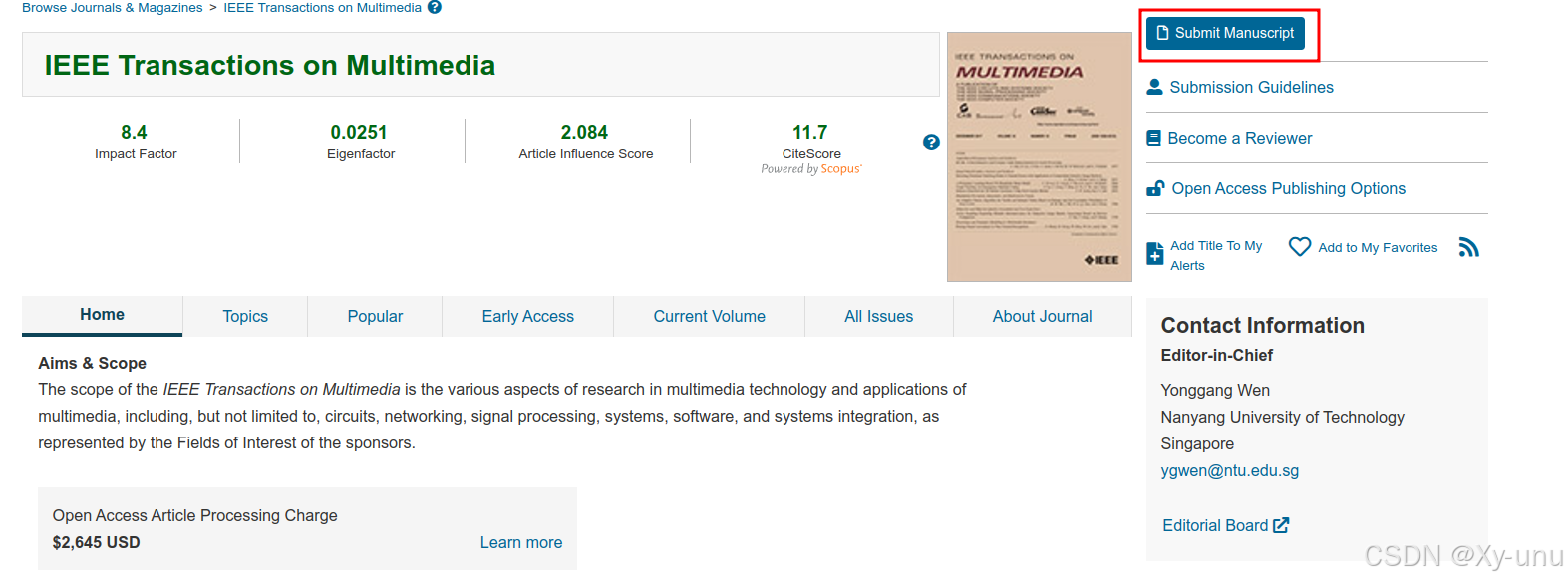
Task: Click the Editor-in-Chief label
Action: [x=1216, y=355]
